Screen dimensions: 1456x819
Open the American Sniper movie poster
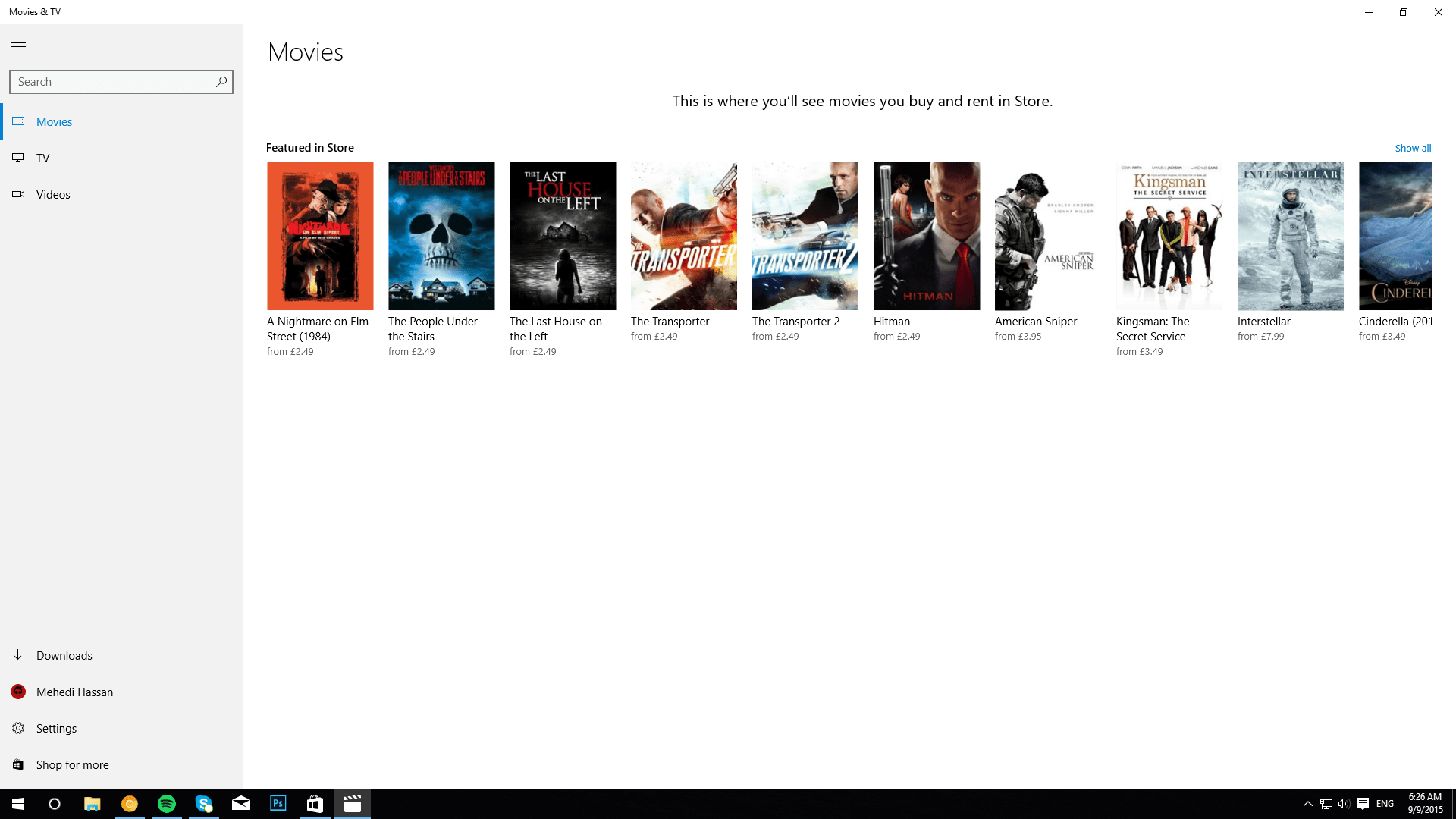pyautogui.click(x=1047, y=235)
